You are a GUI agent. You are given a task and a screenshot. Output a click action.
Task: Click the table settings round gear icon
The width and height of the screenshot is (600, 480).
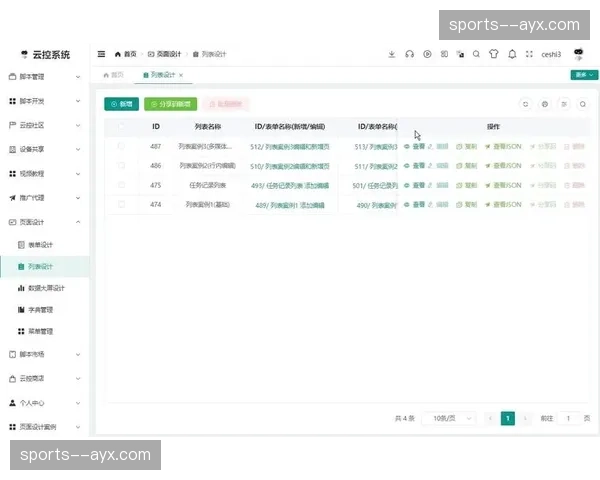pyautogui.click(x=545, y=104)
